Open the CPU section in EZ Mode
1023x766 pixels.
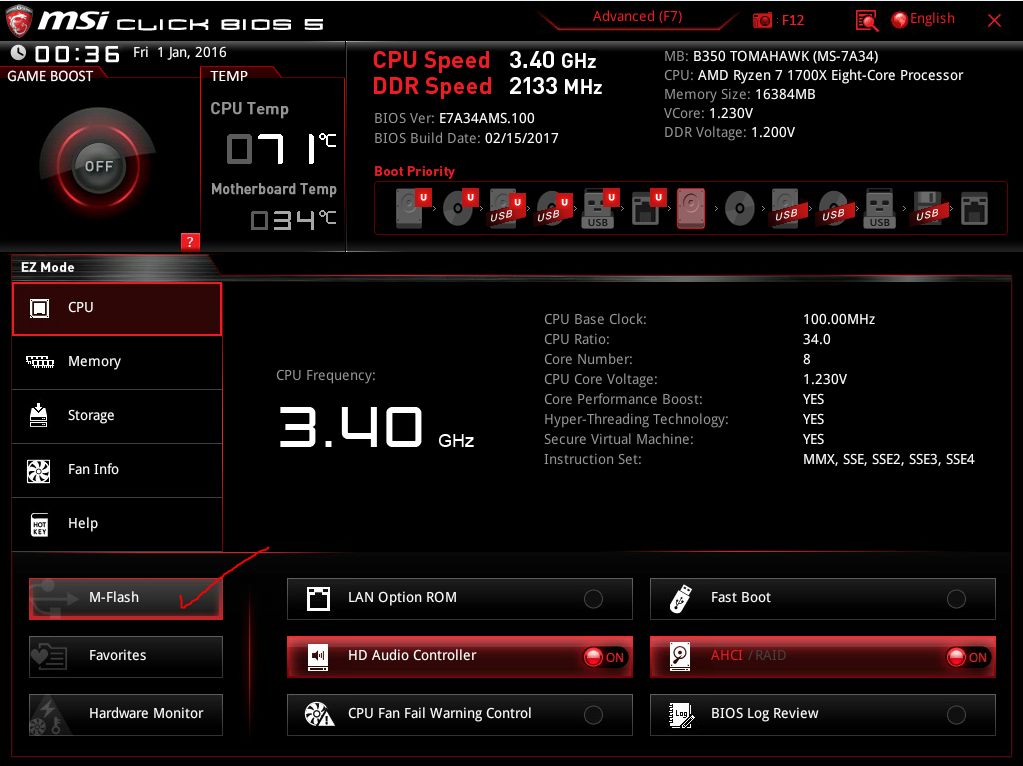(117, 309)
